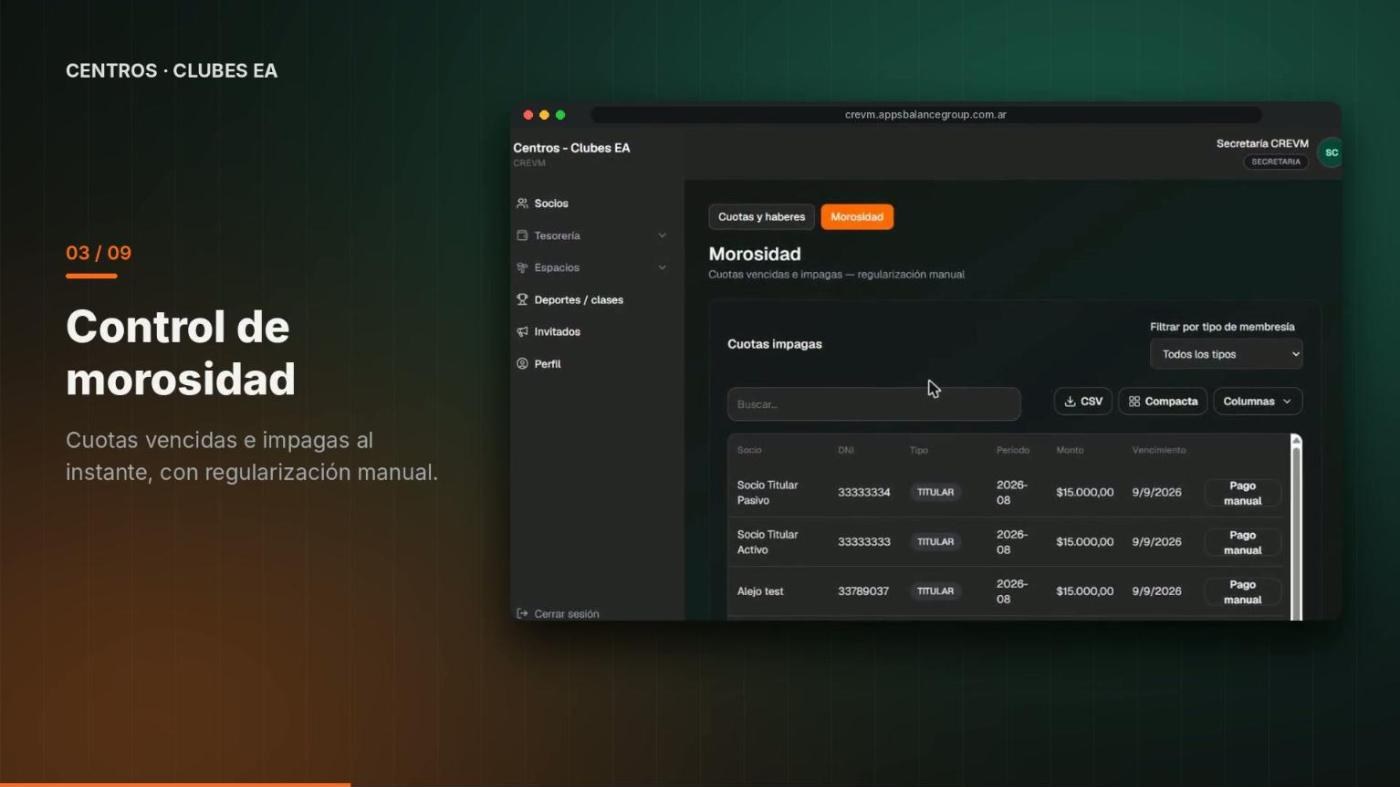This screenshot has width=1400, height=787.
Task: Open the Todos los tipos dropdown
Action: click(1226, 354)
